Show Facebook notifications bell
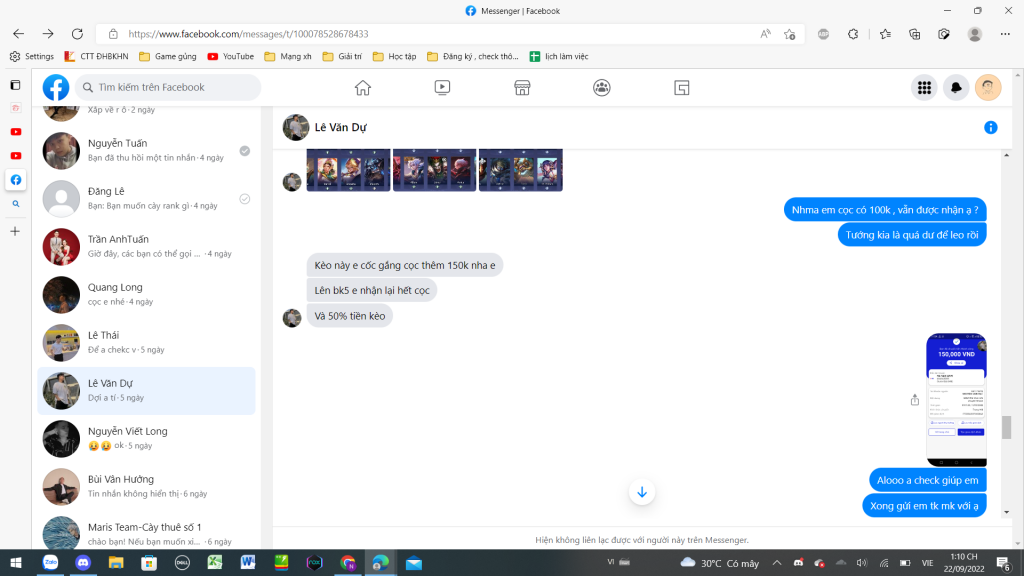This screenshot has width=1024, height=576. pyautogui.click(x=956, y=88)
